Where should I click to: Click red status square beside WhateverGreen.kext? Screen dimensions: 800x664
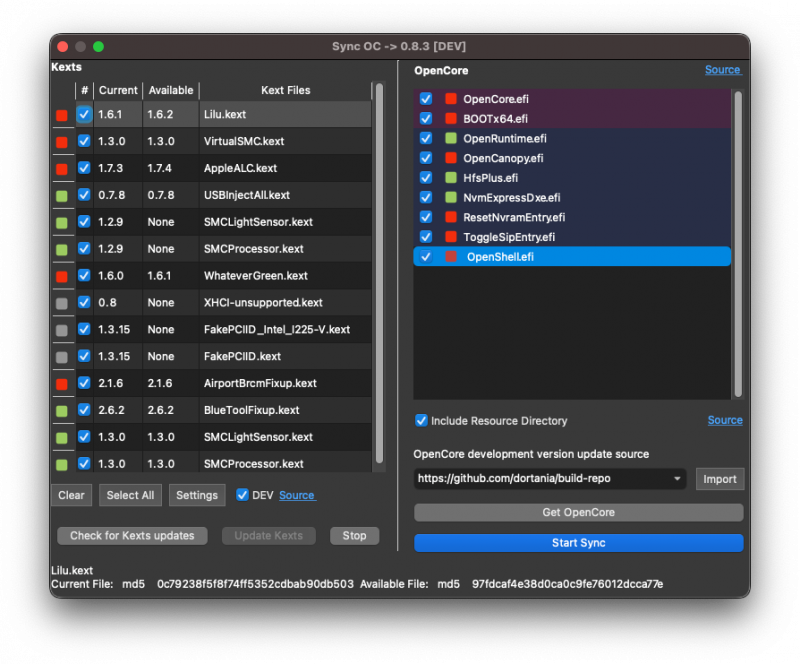click(62, 276)
